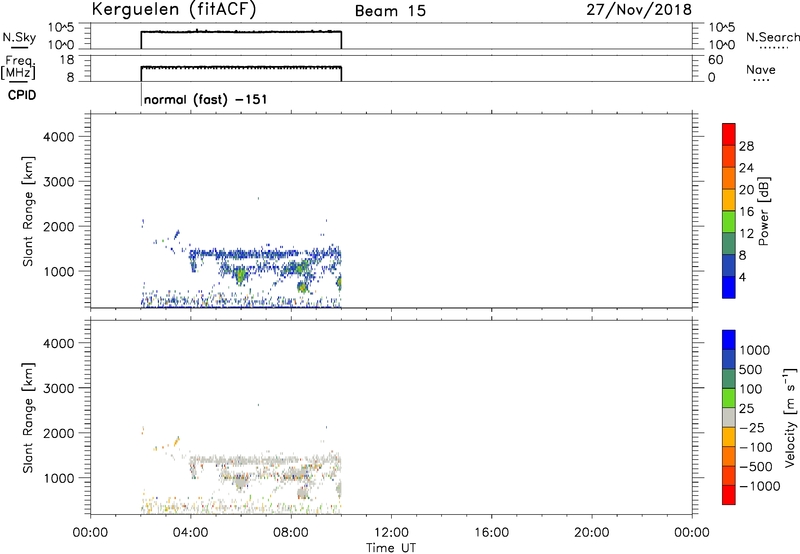
Task: Select the 'normal (fast) -151' CPID text
Action: [x=205, y=99]
